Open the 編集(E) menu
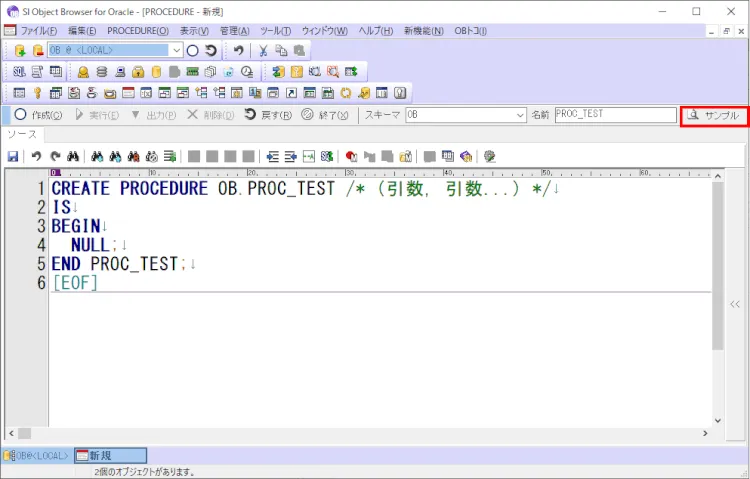The height and width of the screenshot is (479, 750). (x=82, y=31)
